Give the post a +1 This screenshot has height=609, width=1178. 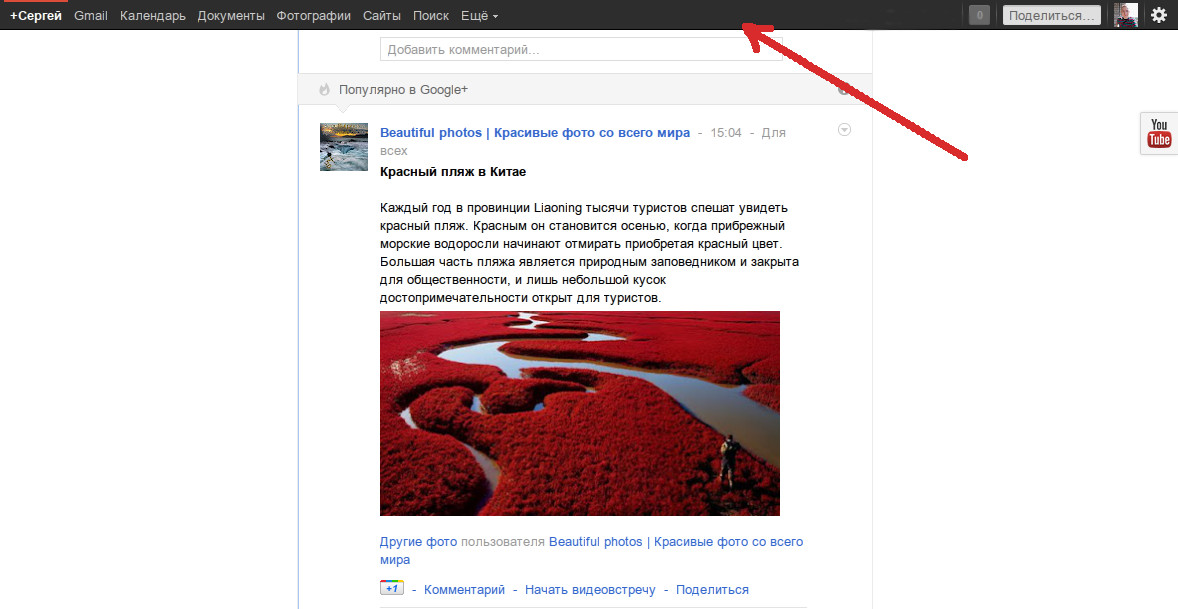click(390, 588)
